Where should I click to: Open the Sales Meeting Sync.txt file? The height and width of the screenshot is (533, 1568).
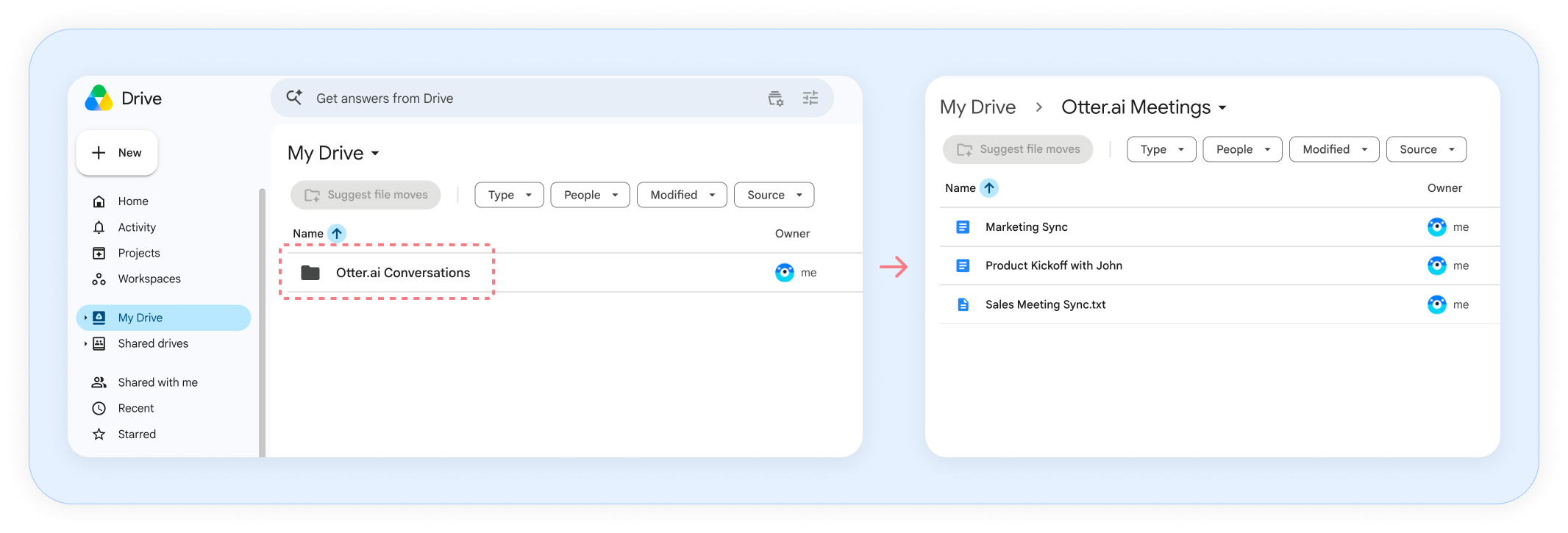point(1046,304)
